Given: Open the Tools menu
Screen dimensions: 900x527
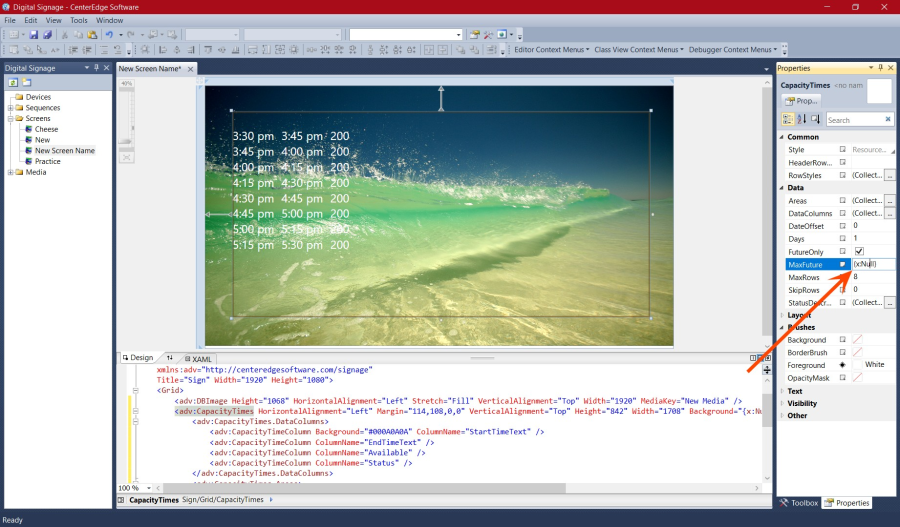Looking at the screenshot, I should point(78,20).
